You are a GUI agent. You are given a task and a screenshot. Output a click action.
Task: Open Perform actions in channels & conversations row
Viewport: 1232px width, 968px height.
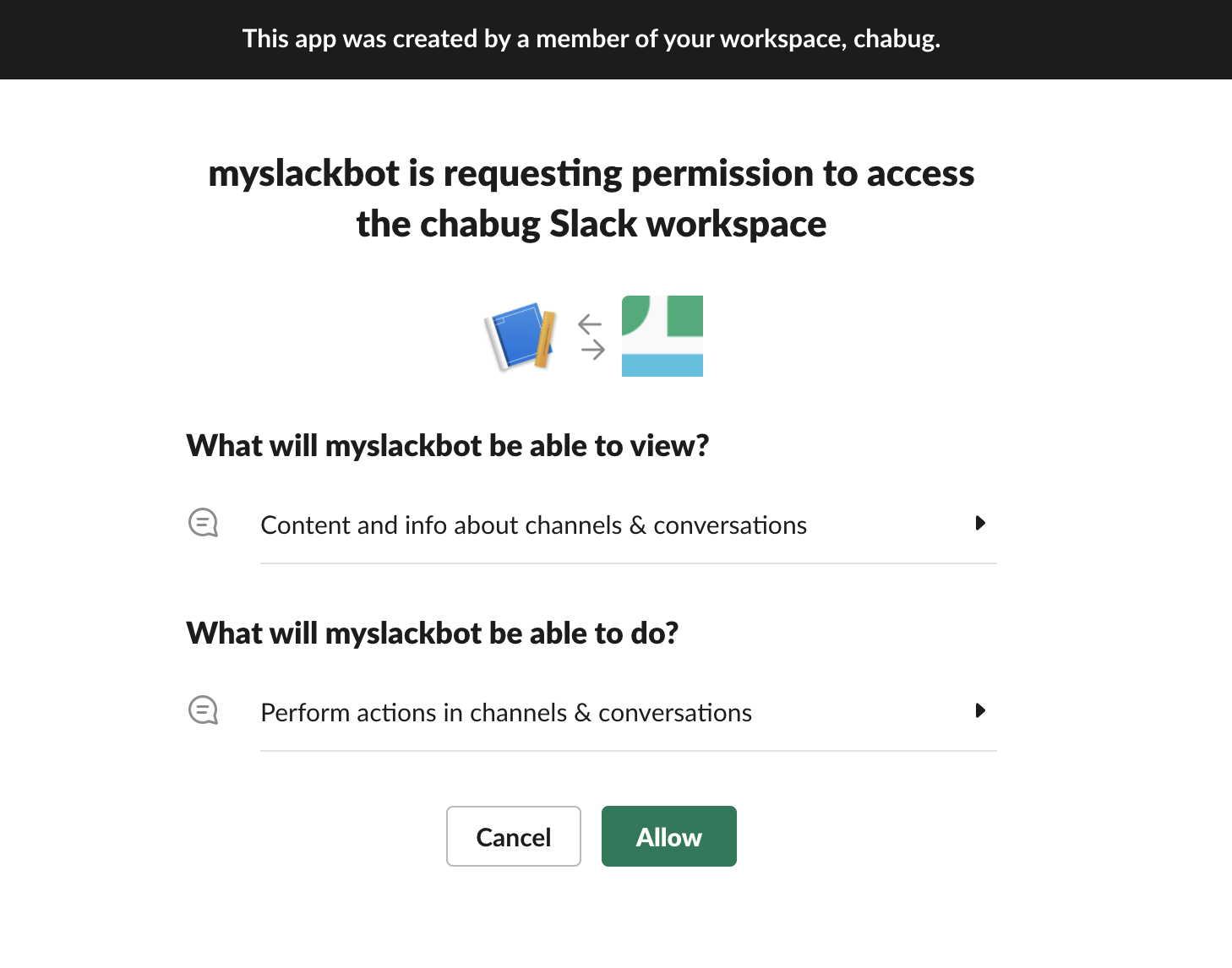coord(629,712)
